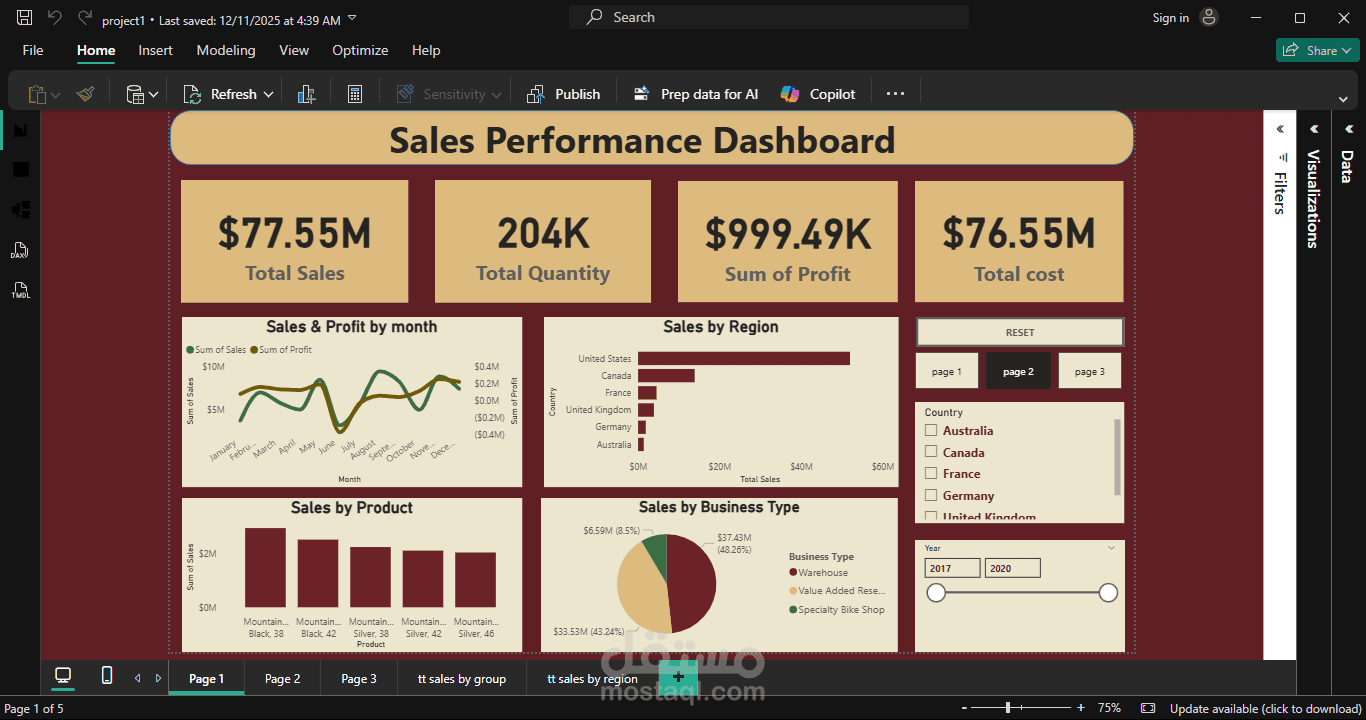Enable the Canada filter checkbox
Viewport: 1366px width, 720px height.
(x=932, y=452)
